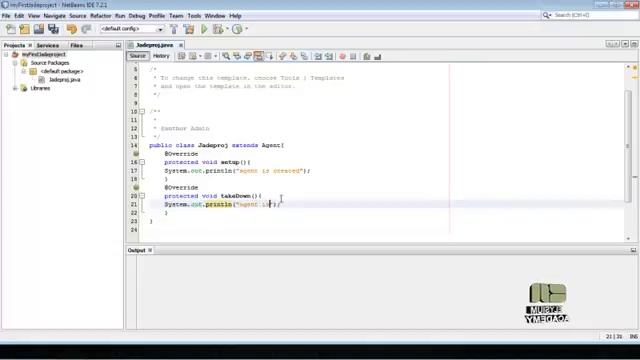Switch to the Services tab
This screenshot has width=640, height=360.
48,45
